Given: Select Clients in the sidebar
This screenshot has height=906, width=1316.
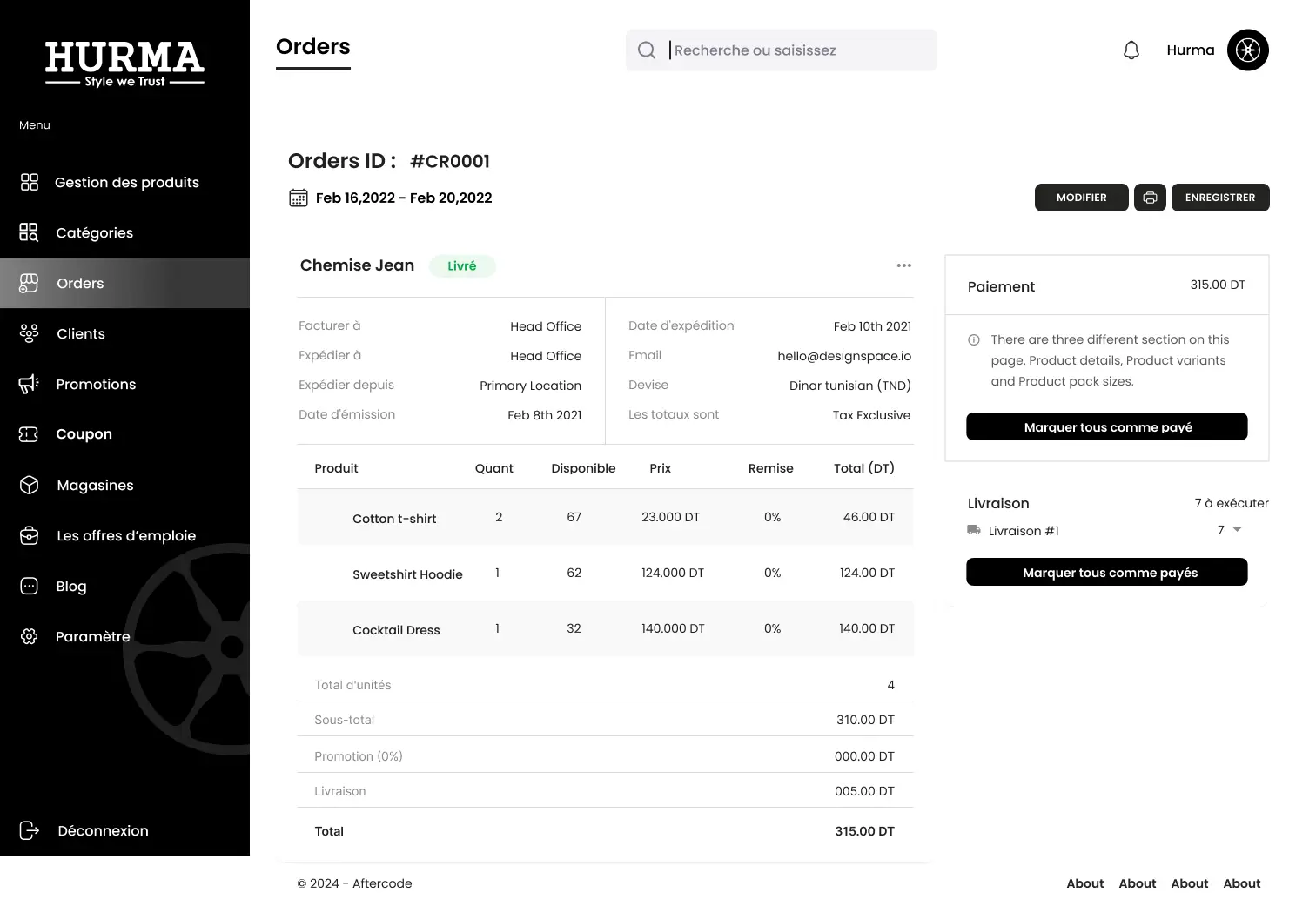Looking at the screenshot, I should (81, 334).
